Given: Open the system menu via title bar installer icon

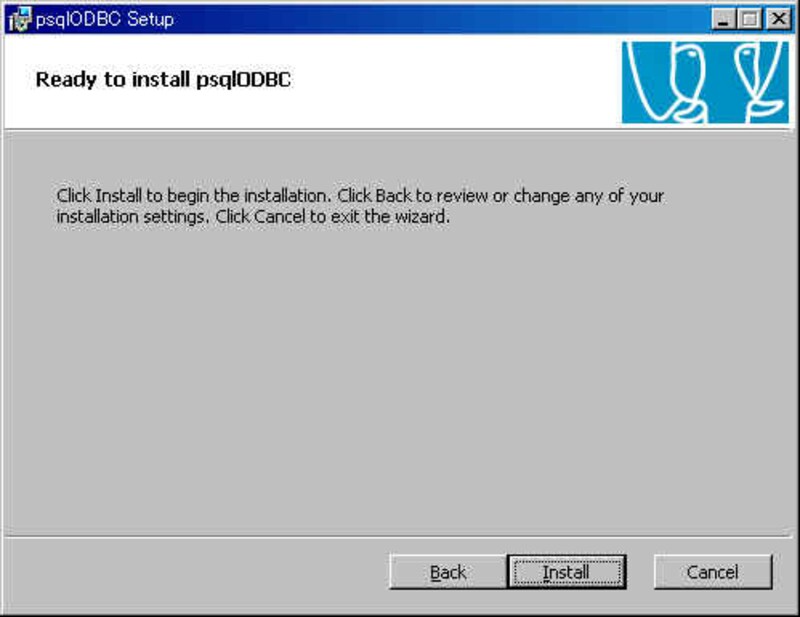Looking at the screenshot, I should coord(19,19).
